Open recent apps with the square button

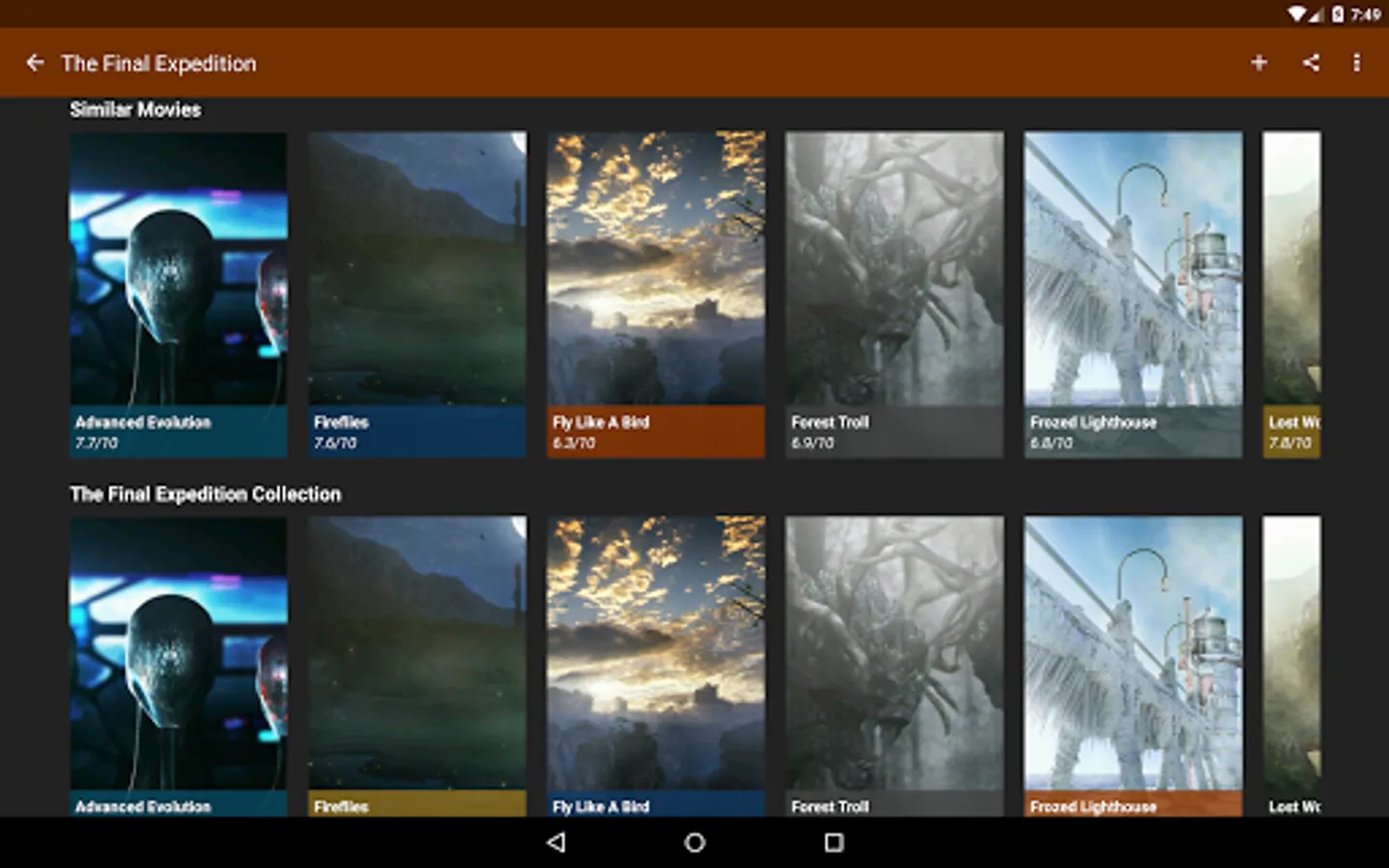(833, 842)
